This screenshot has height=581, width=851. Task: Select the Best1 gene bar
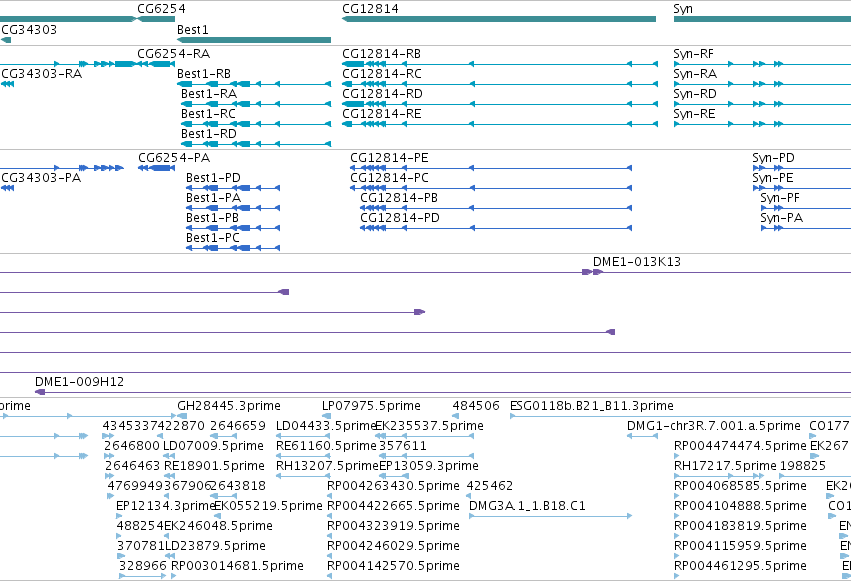[254, 40]
